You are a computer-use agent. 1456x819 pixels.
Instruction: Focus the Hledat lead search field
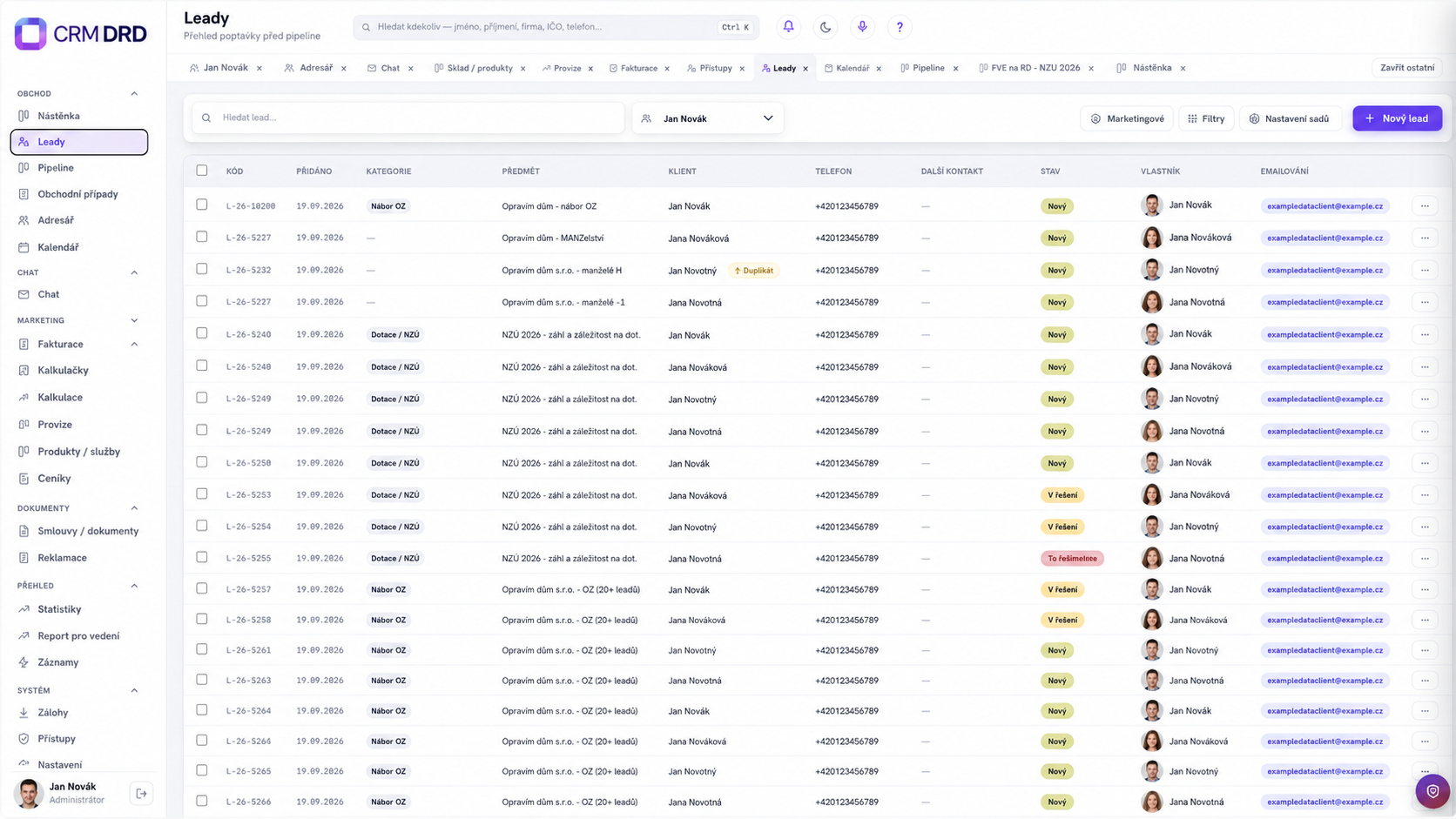pyautogui.click(x=408, y=117)
